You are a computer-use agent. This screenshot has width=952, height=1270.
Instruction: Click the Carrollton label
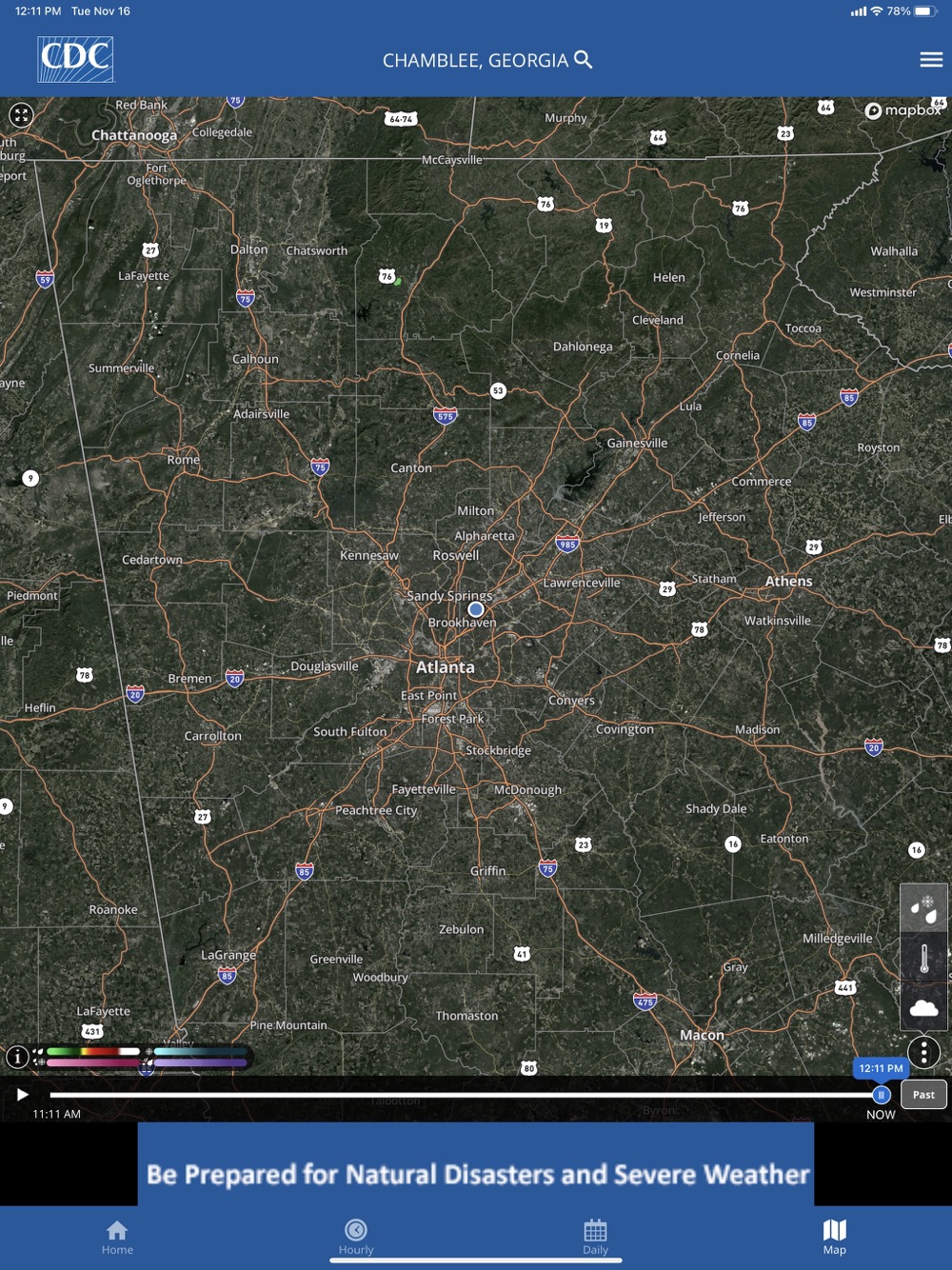pos(213,736)
